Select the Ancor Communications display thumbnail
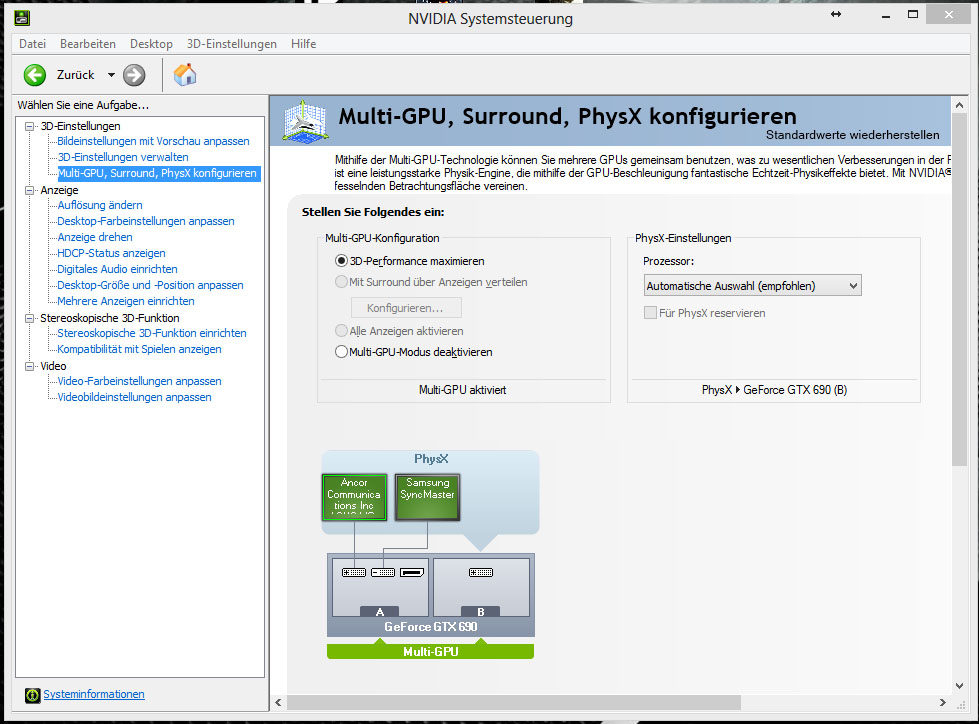Image resolution: width=979 pixels, height=724 pixels. (354, 497)
